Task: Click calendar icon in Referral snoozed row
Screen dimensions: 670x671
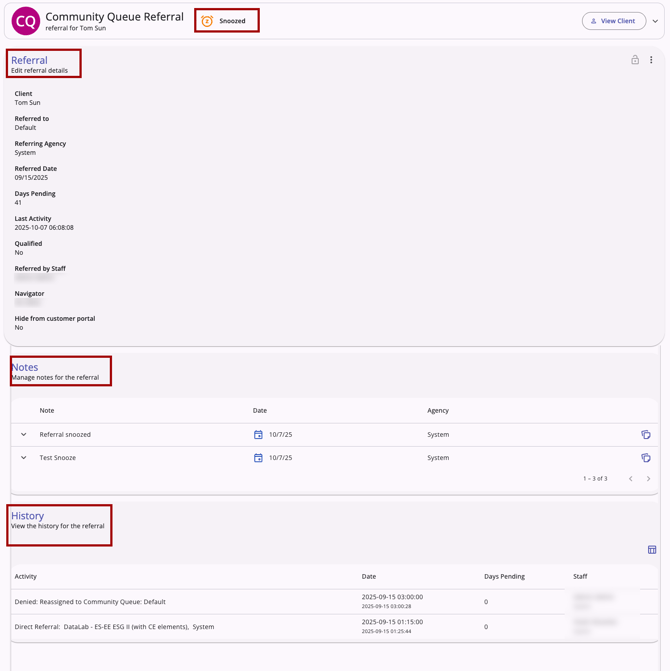Action: tap(258, 435)
